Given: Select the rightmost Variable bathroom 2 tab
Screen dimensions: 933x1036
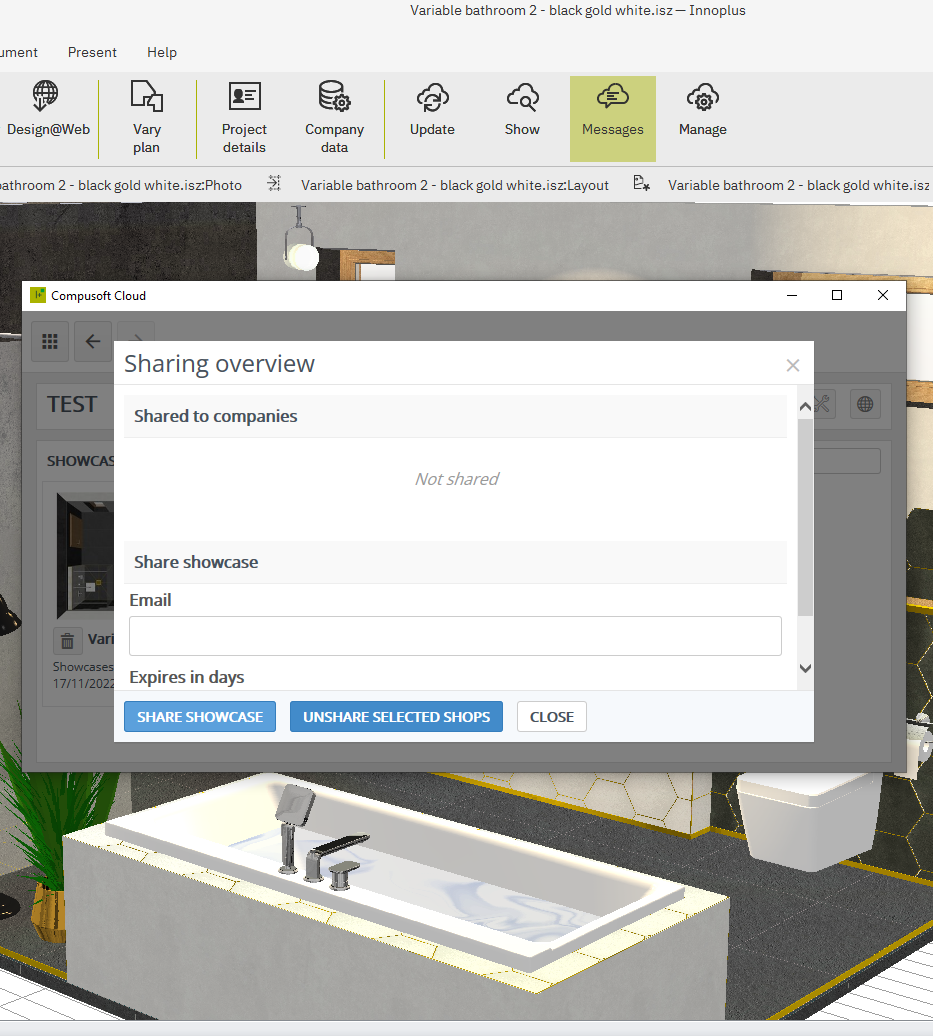Looking at the screenshot, I should [800, 185].
